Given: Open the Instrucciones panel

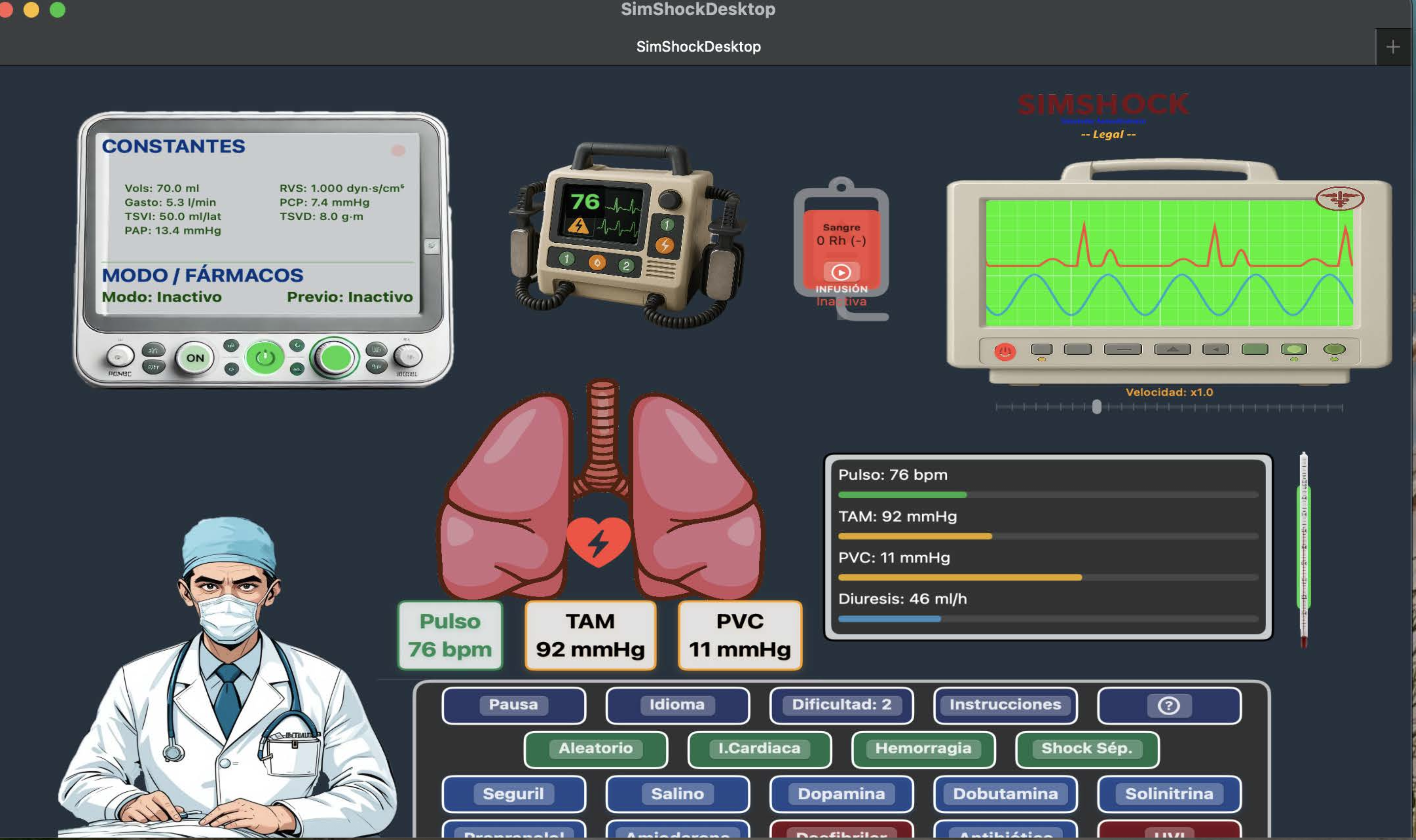Looking at the screenshot, I should pyautogui.click(x=1005, y=705).
